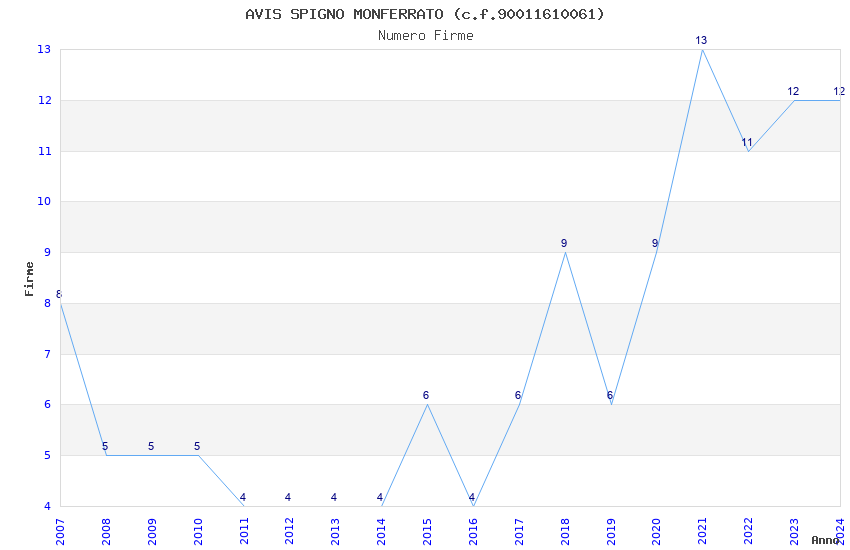
Task: Click the y-axis tick label 8
Action: (x=48, y=303)
